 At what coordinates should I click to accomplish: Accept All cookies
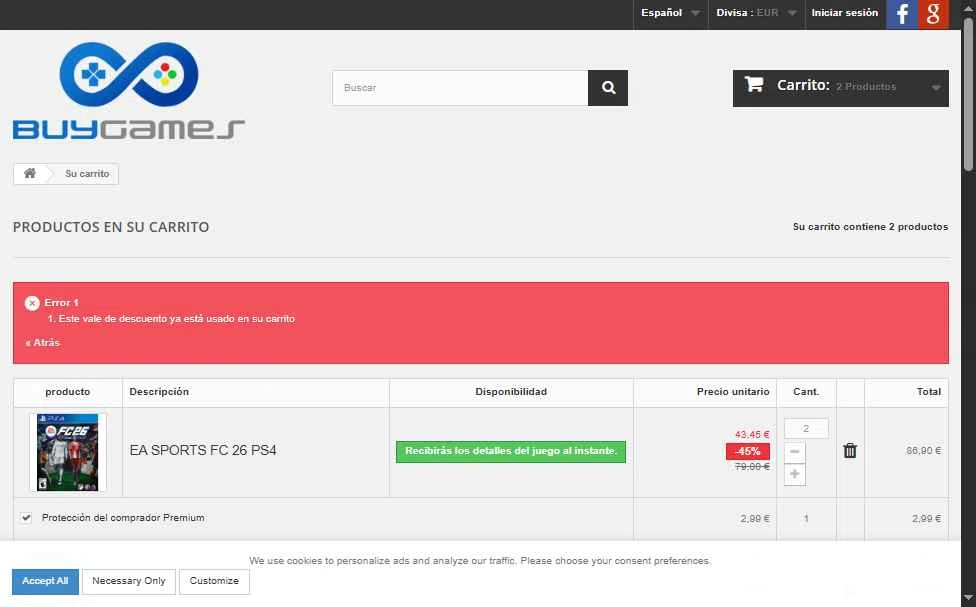point(45,581)
